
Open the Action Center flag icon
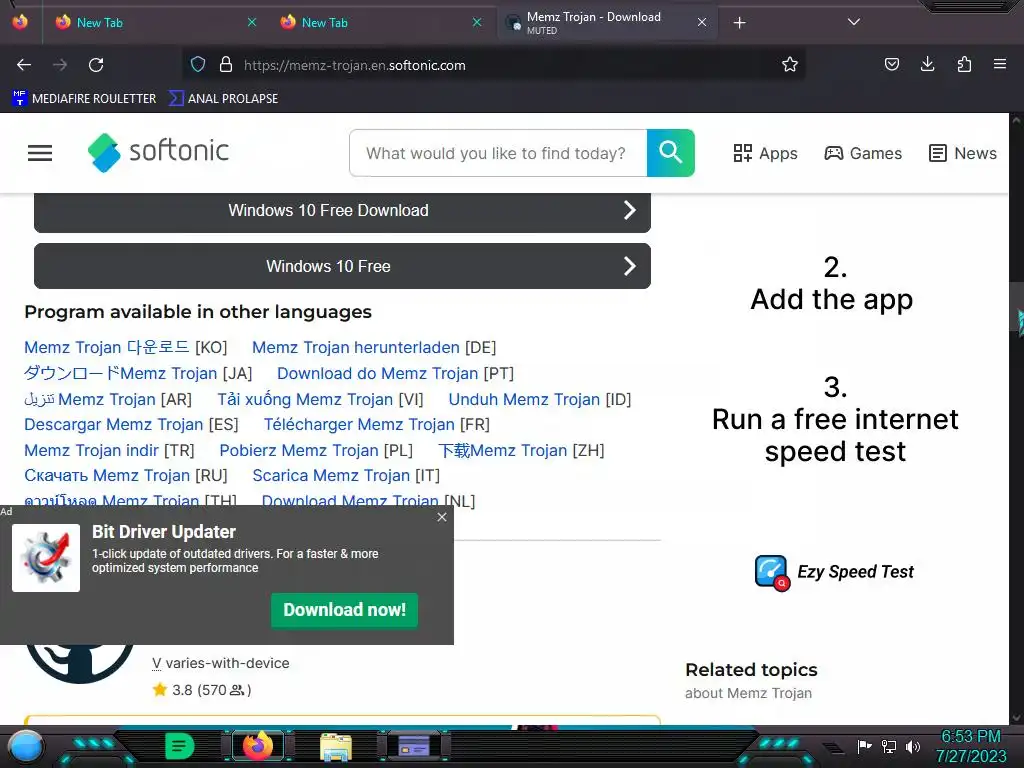[865, 746]
